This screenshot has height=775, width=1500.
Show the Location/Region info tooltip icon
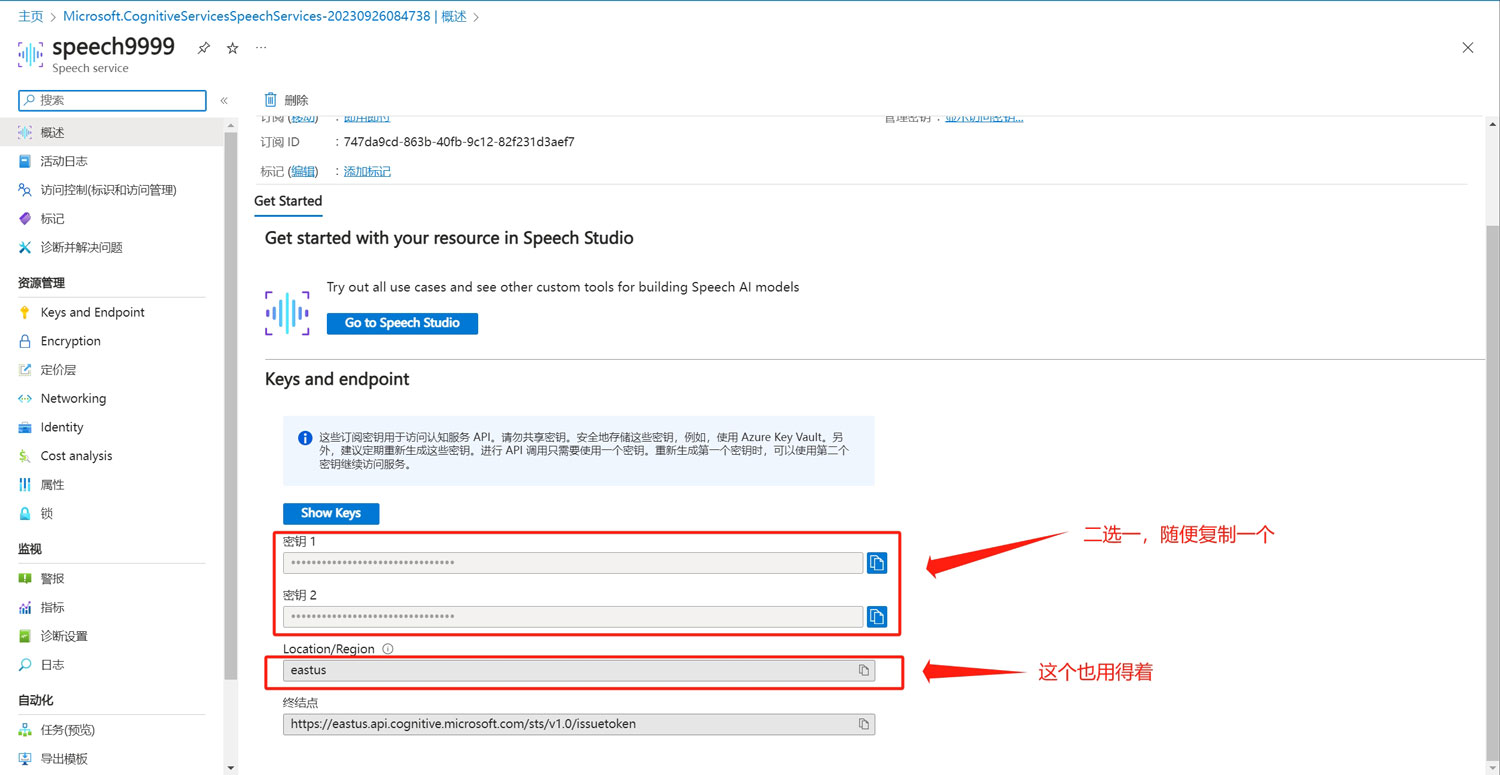(x=388, y=649)
